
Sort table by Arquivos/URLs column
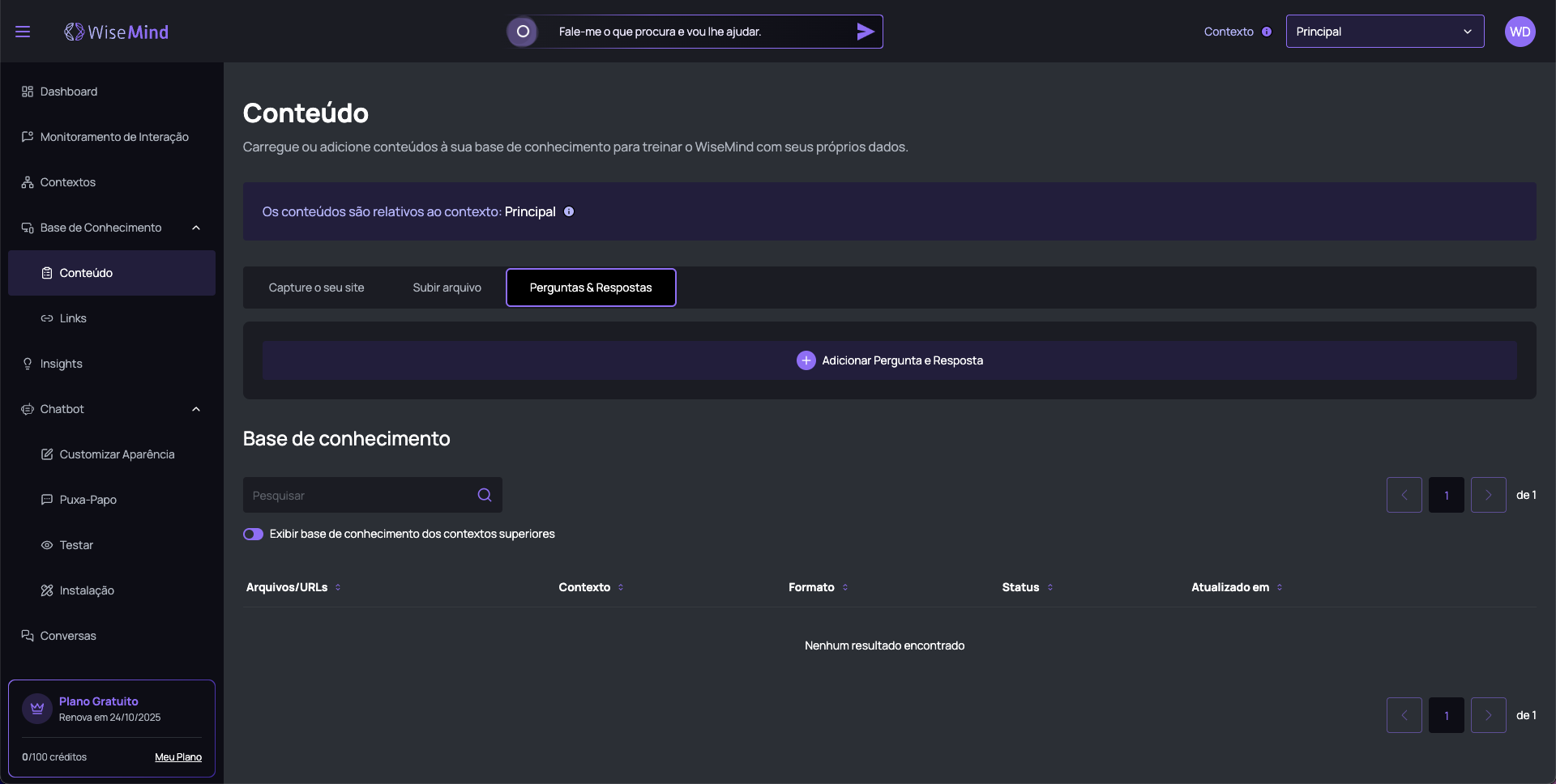click(x=338, y=587)
